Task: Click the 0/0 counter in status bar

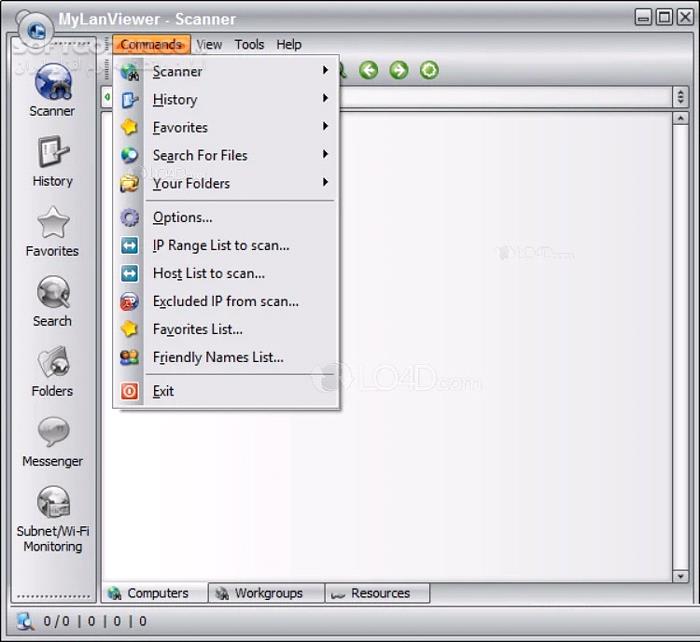Action: tap(57, 621)
